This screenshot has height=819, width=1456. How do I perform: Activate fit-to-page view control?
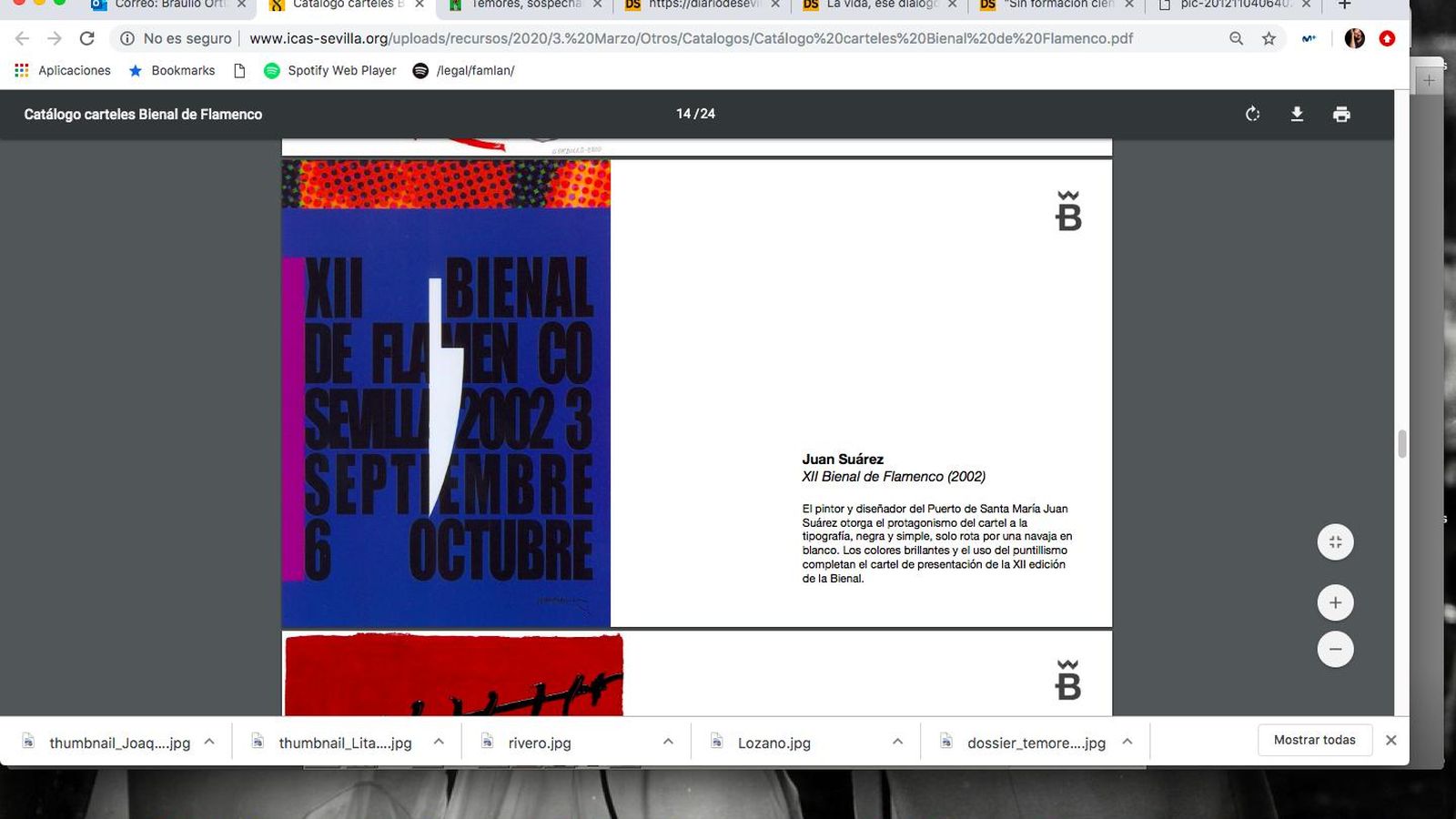click(1335, 541)
